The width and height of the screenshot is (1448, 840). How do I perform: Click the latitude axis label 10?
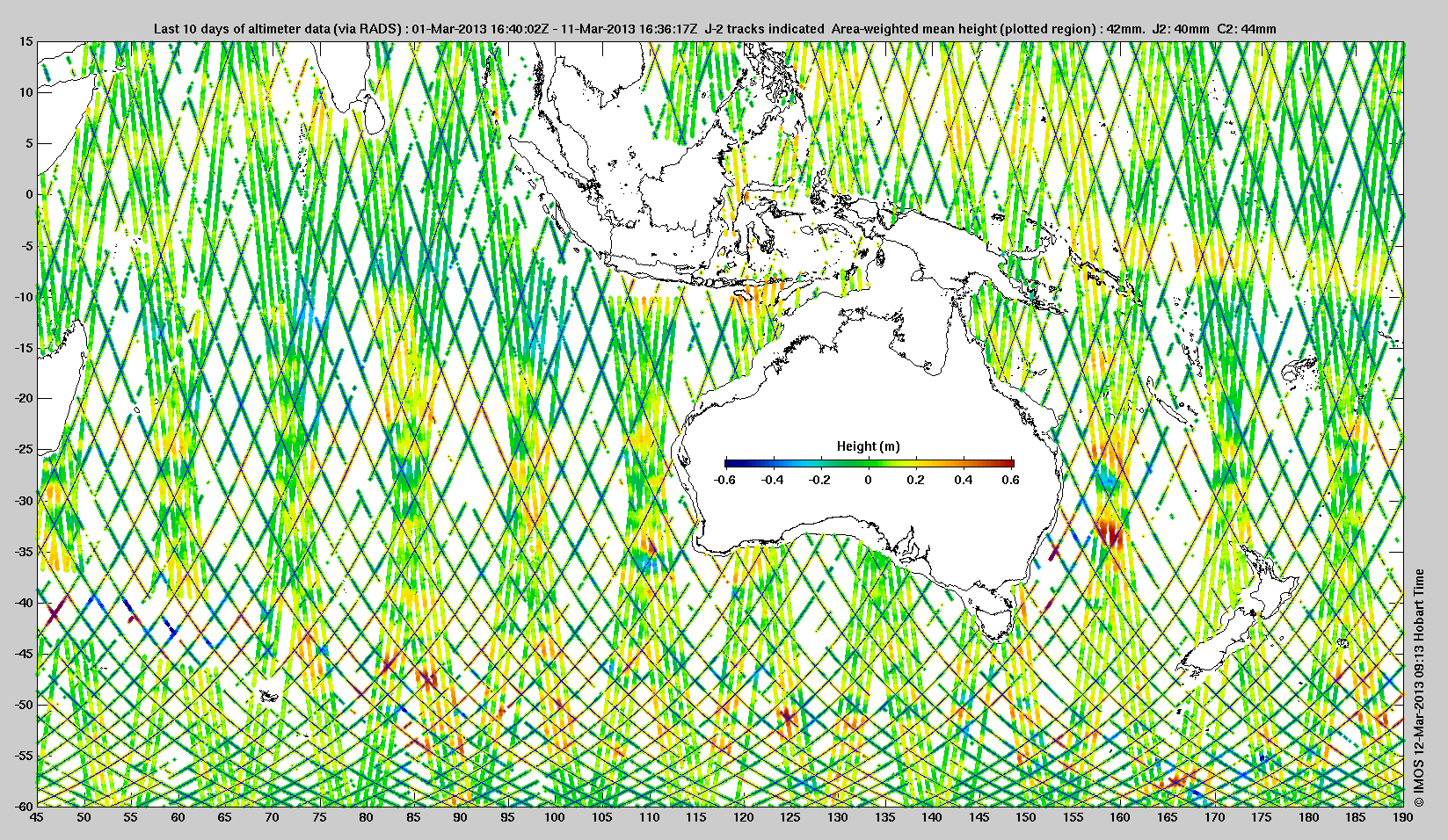point(26,92)
